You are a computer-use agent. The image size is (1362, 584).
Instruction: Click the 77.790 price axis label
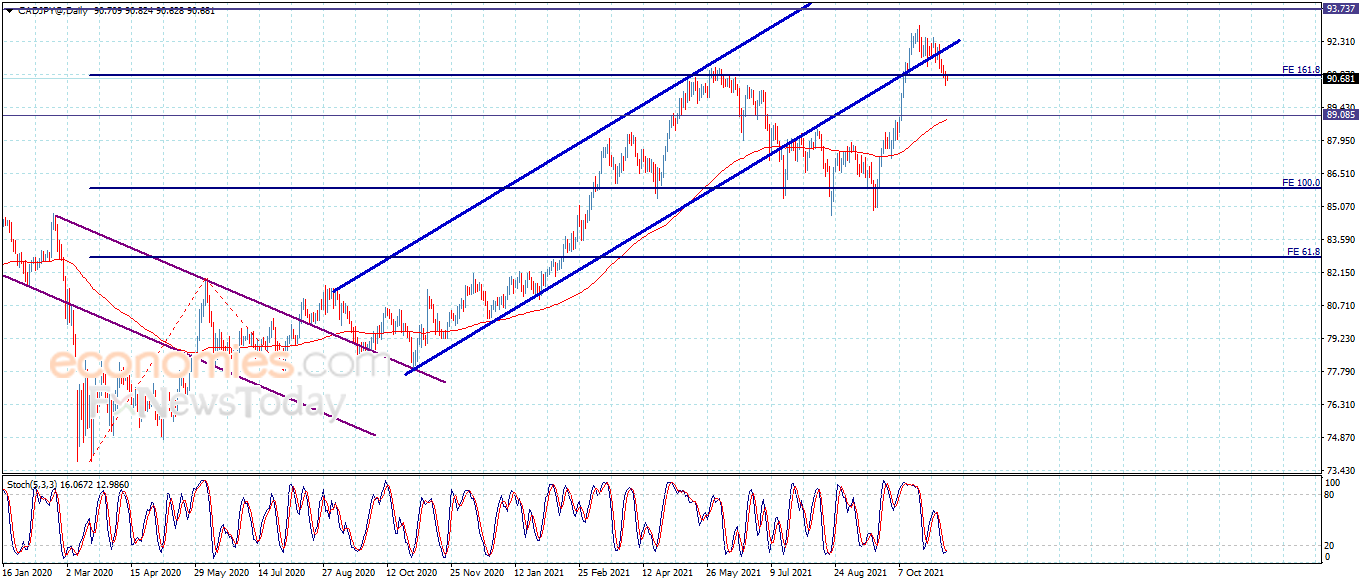[1341, 372]
